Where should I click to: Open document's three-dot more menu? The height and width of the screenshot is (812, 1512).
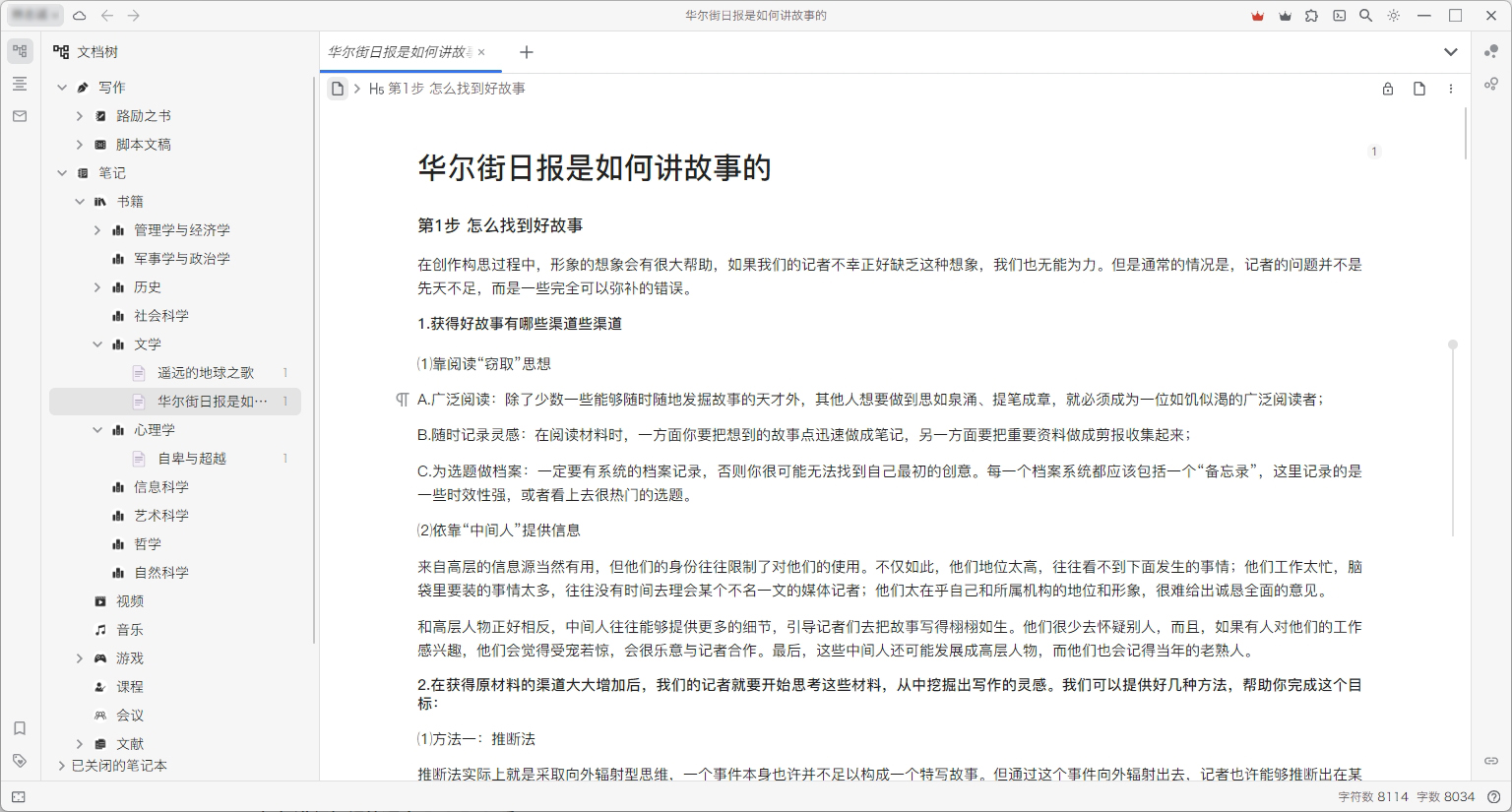pyautogui.click(x=1450, y=89)
